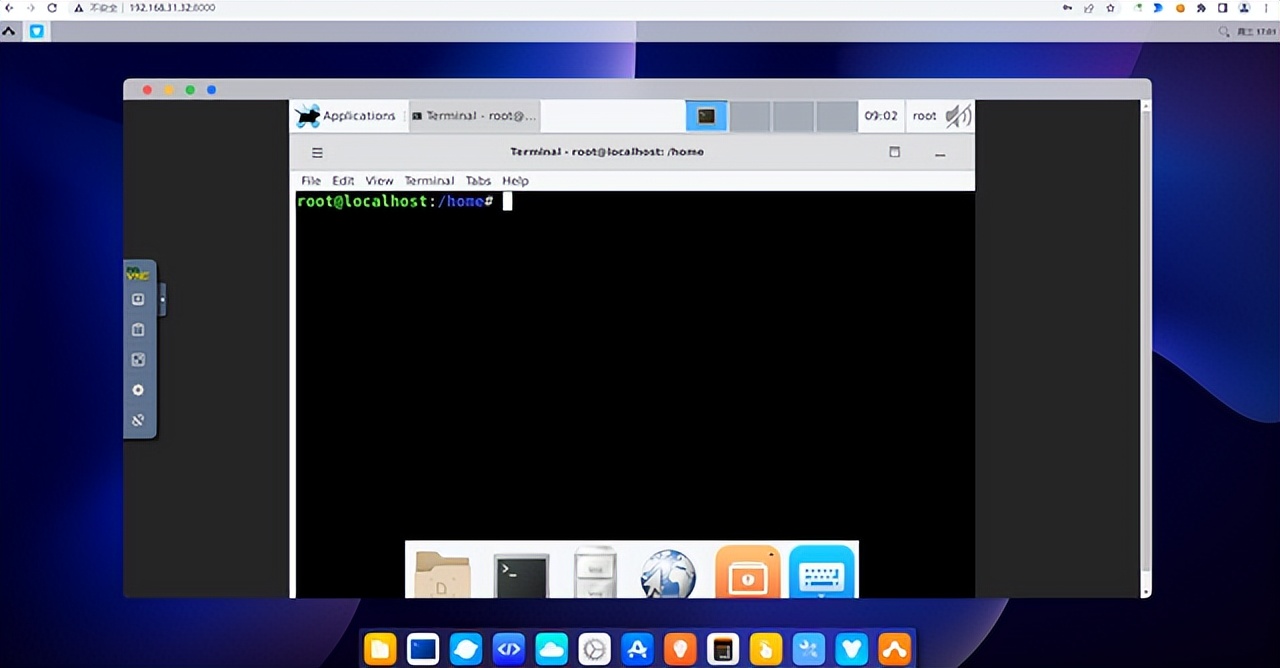
Task: Open the yellow hand pointer app in the dock
Action: (766, 649)
